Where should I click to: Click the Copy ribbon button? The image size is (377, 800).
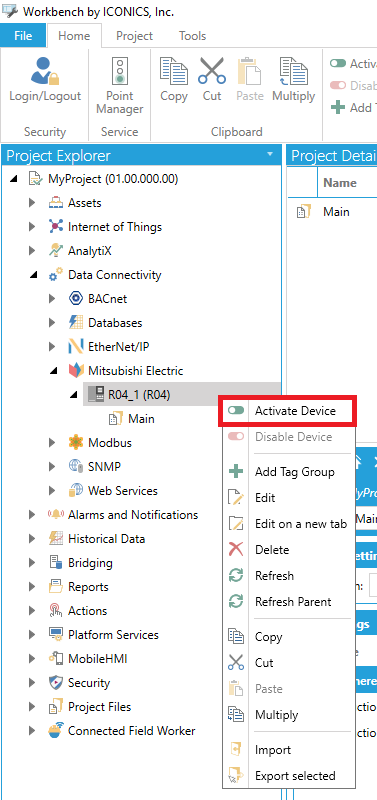(x=173, y=80)
